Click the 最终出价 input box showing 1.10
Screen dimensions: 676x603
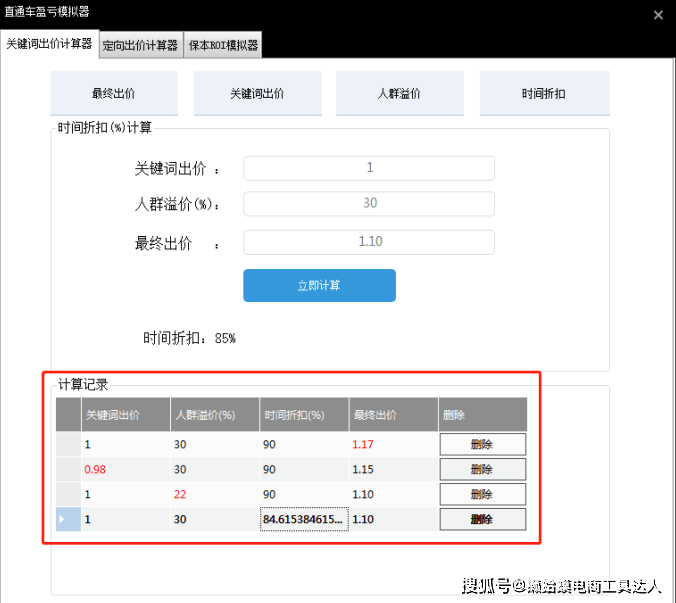(x=369, y=241)
